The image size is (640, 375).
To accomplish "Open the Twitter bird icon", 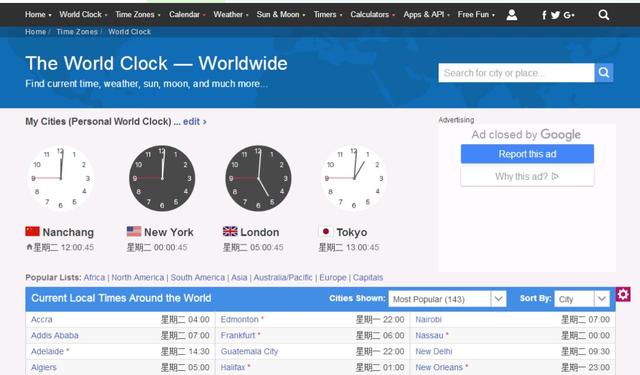I will point(555,15).
